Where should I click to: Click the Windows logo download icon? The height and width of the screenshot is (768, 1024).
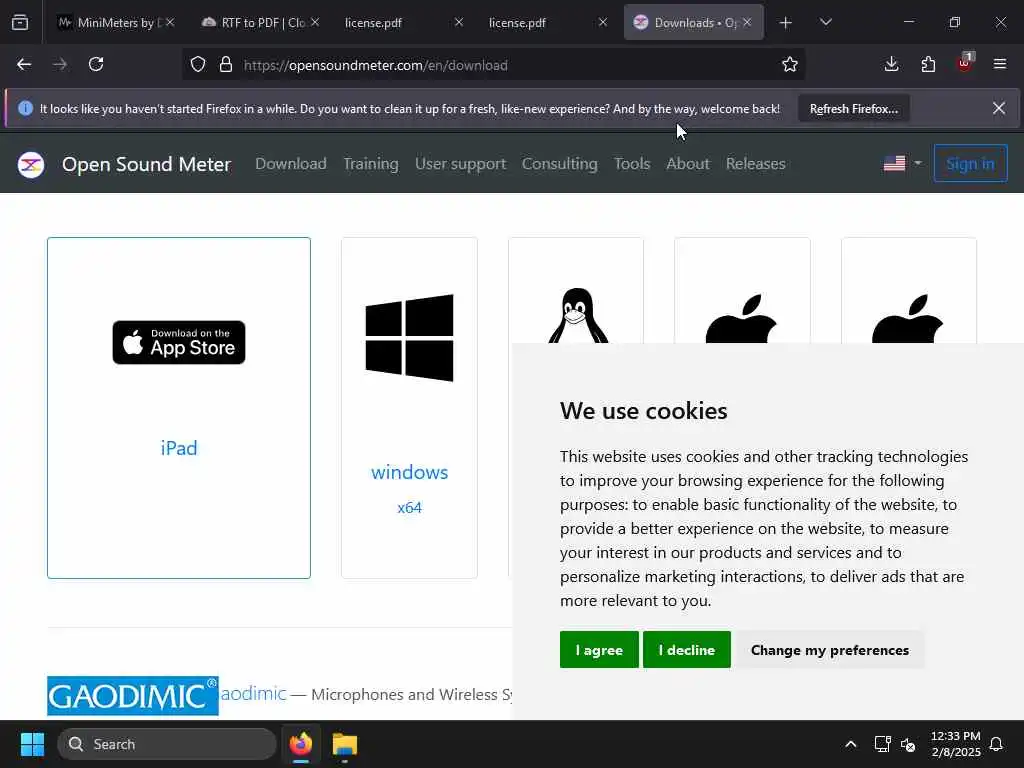[409, 338]
